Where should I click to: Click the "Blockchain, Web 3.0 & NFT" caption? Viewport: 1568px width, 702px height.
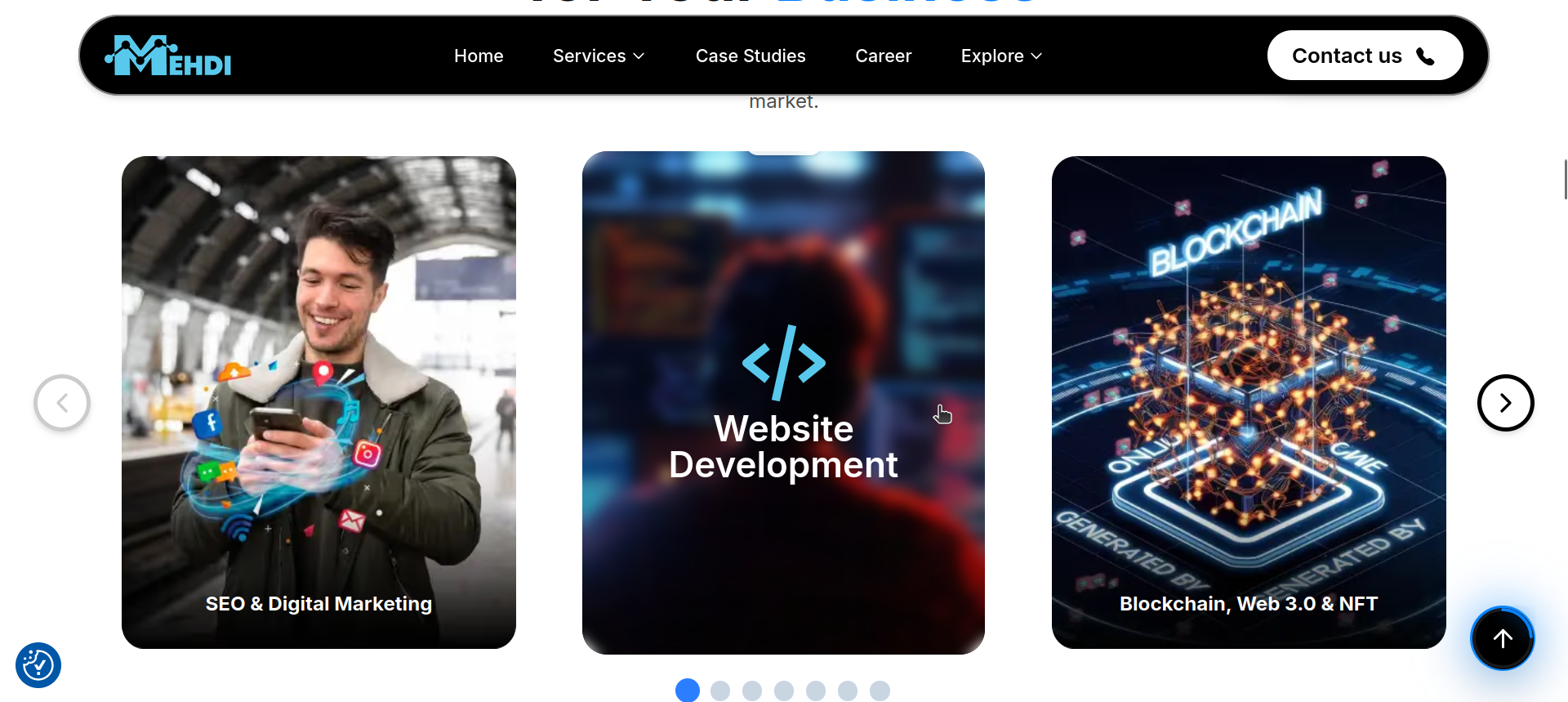1249,604
